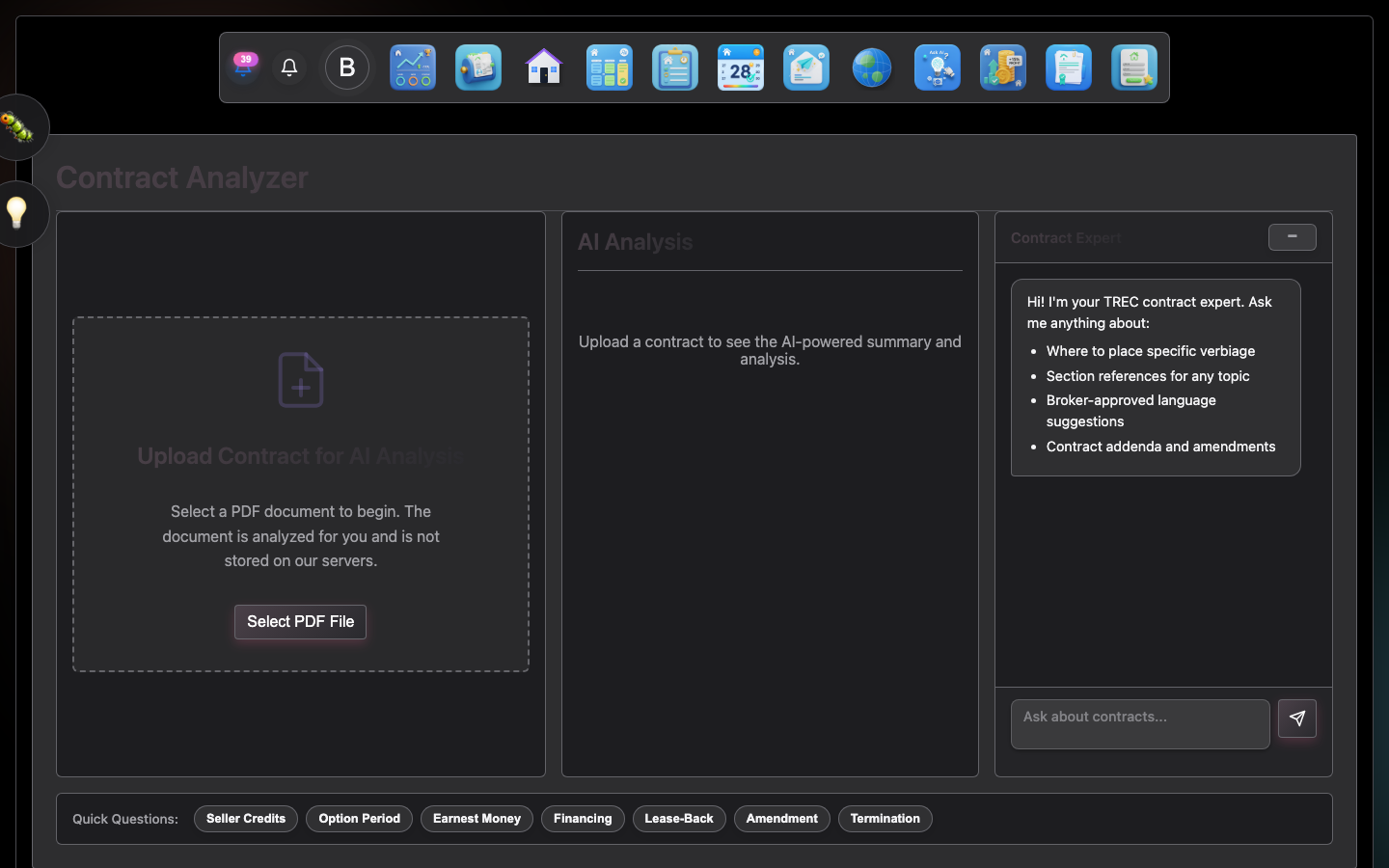
Task: Click the Select PDF File button
Action: 300,622
